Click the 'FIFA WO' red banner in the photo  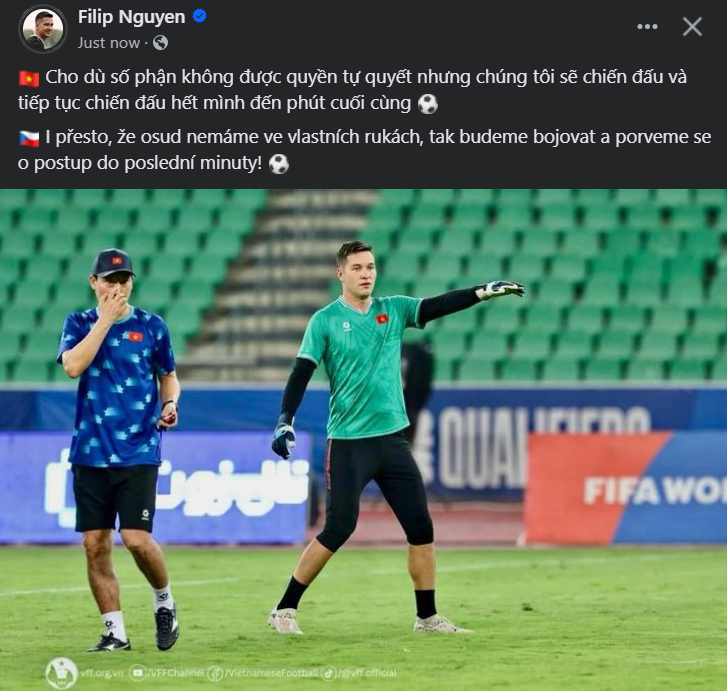(626, 487)
